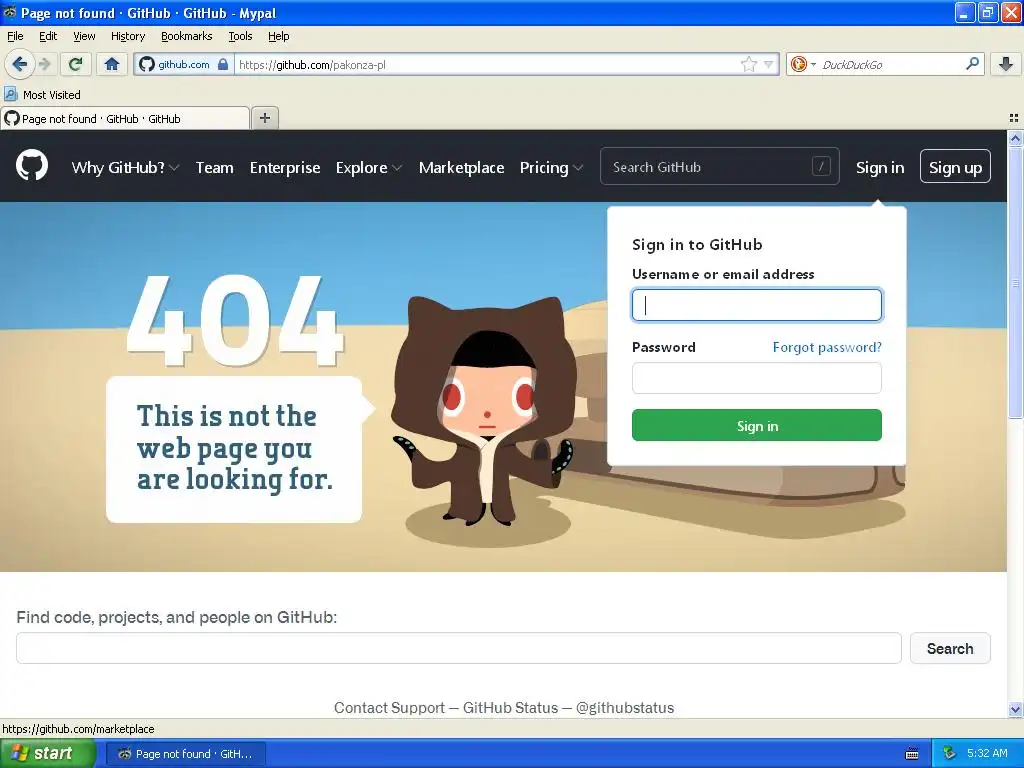Open the Windows Start button
1024x768 pixels.
pos(47,754)
